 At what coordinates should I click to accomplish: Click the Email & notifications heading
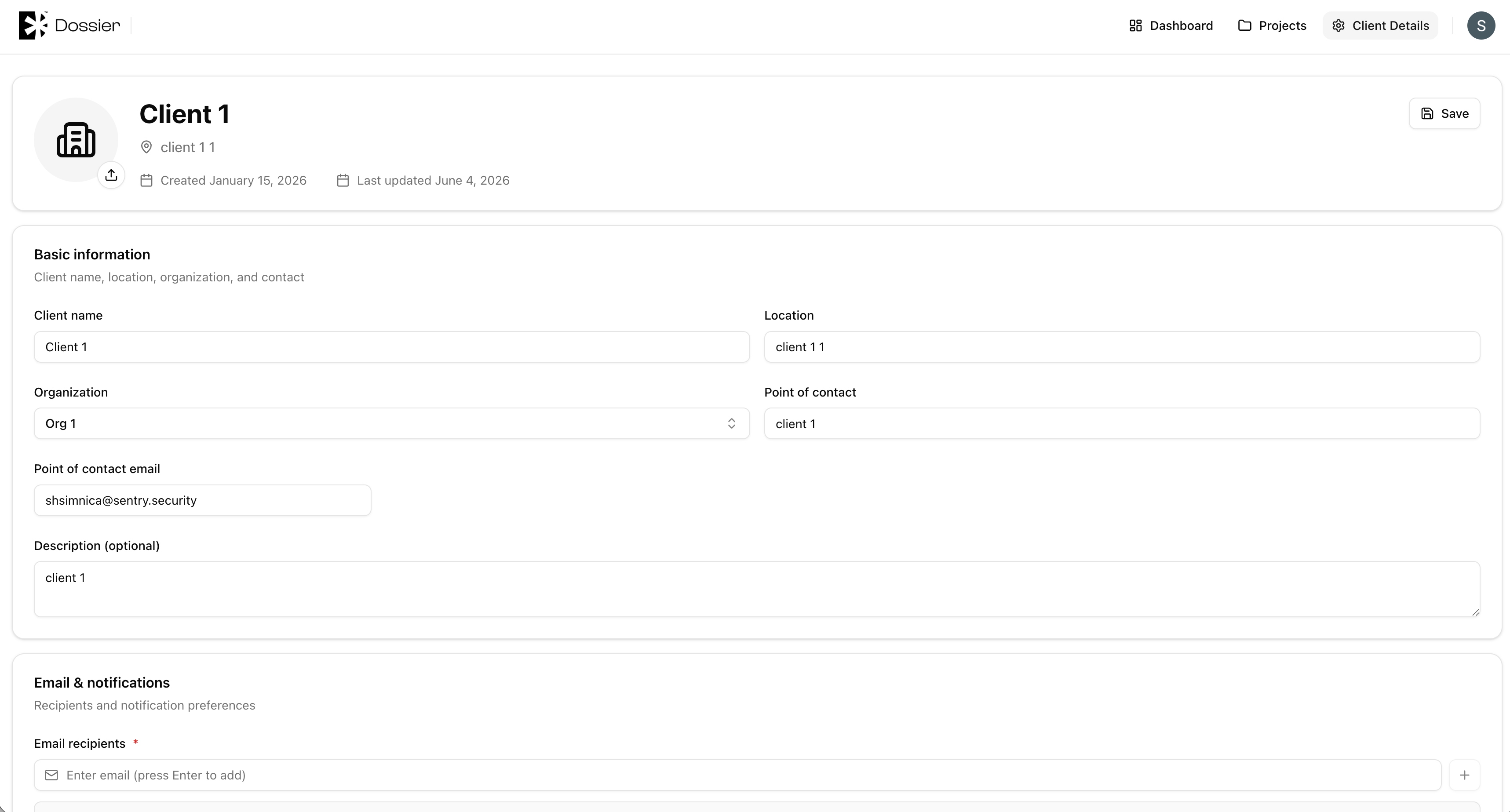tap(102, 682)
